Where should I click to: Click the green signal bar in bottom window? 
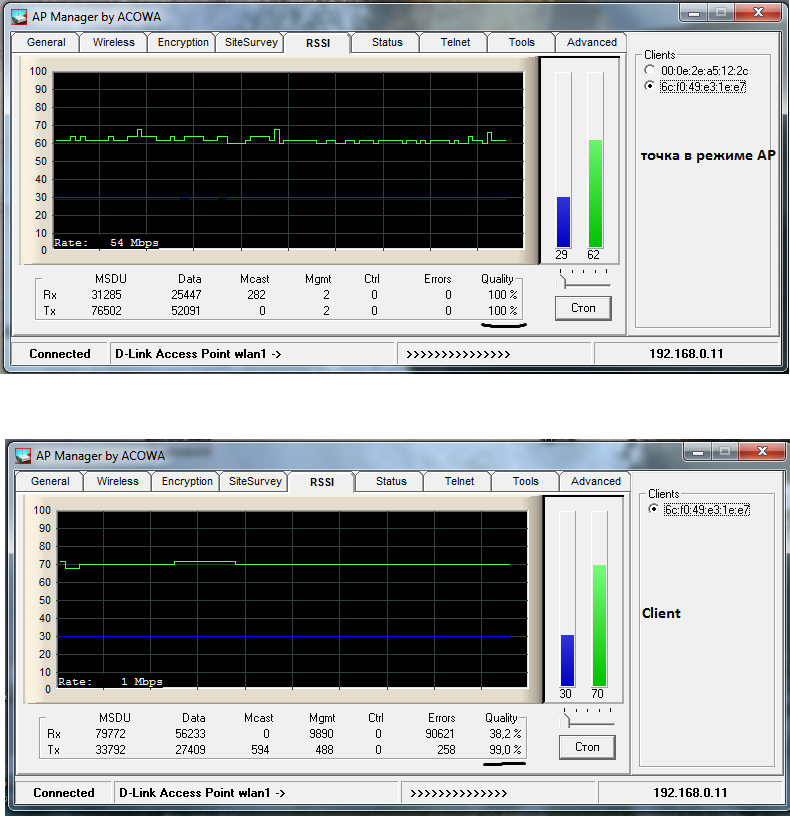click(599, 625)
